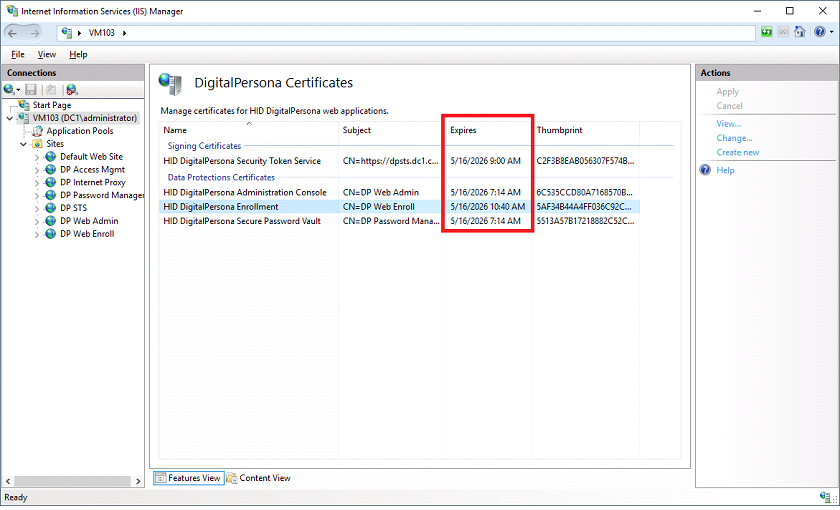Click the Refresh Page icon in address bar
Screen dimensions: 840x510
[x=767, y=32]
